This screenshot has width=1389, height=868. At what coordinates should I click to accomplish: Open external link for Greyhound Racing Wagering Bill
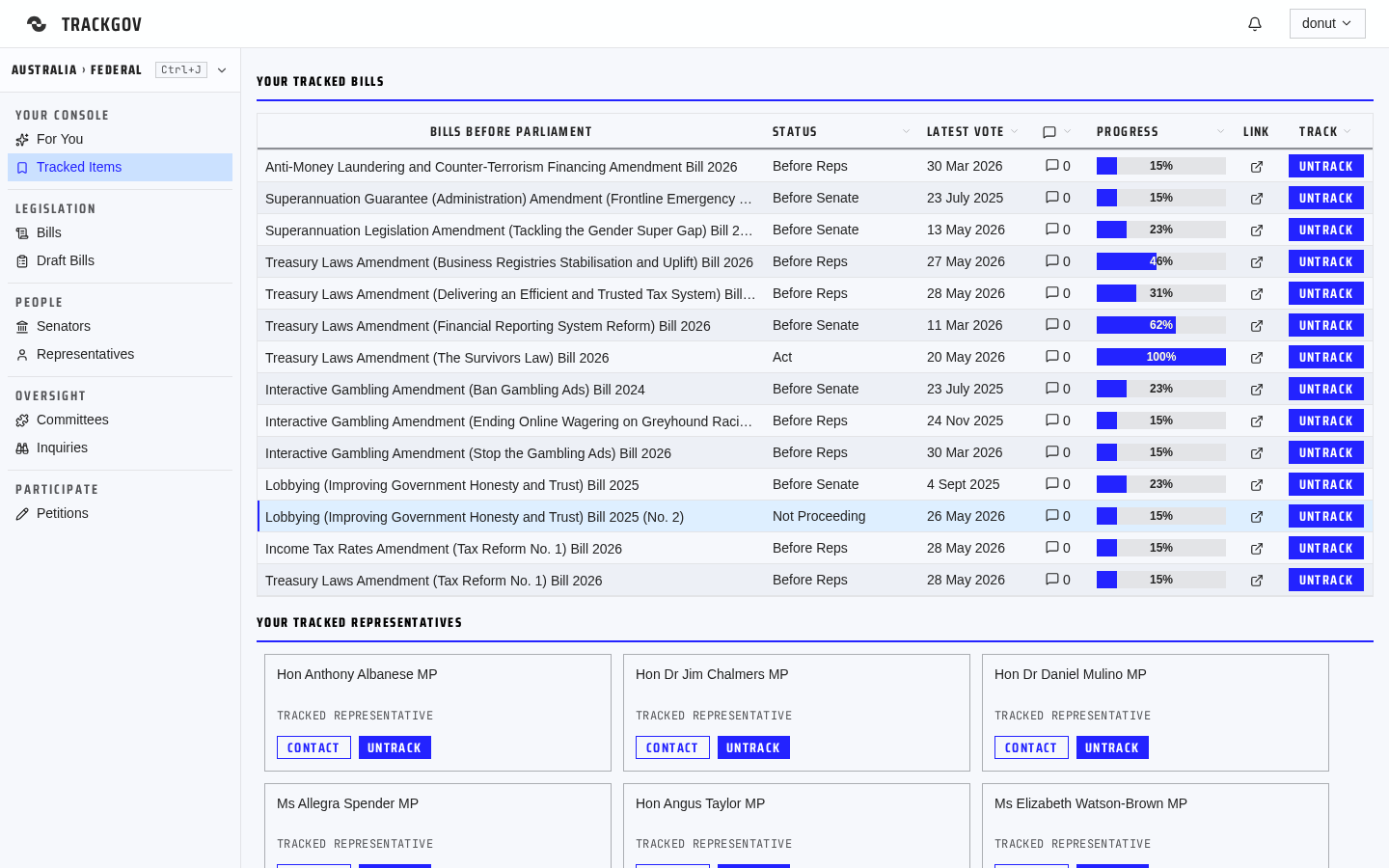[x=1257, y=421]
